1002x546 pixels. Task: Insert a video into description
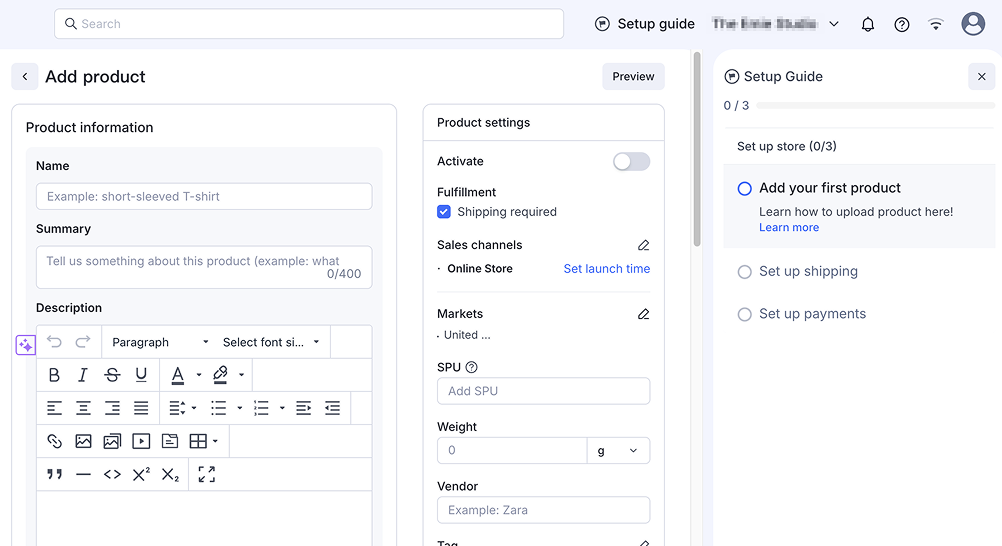pos(141,441)
